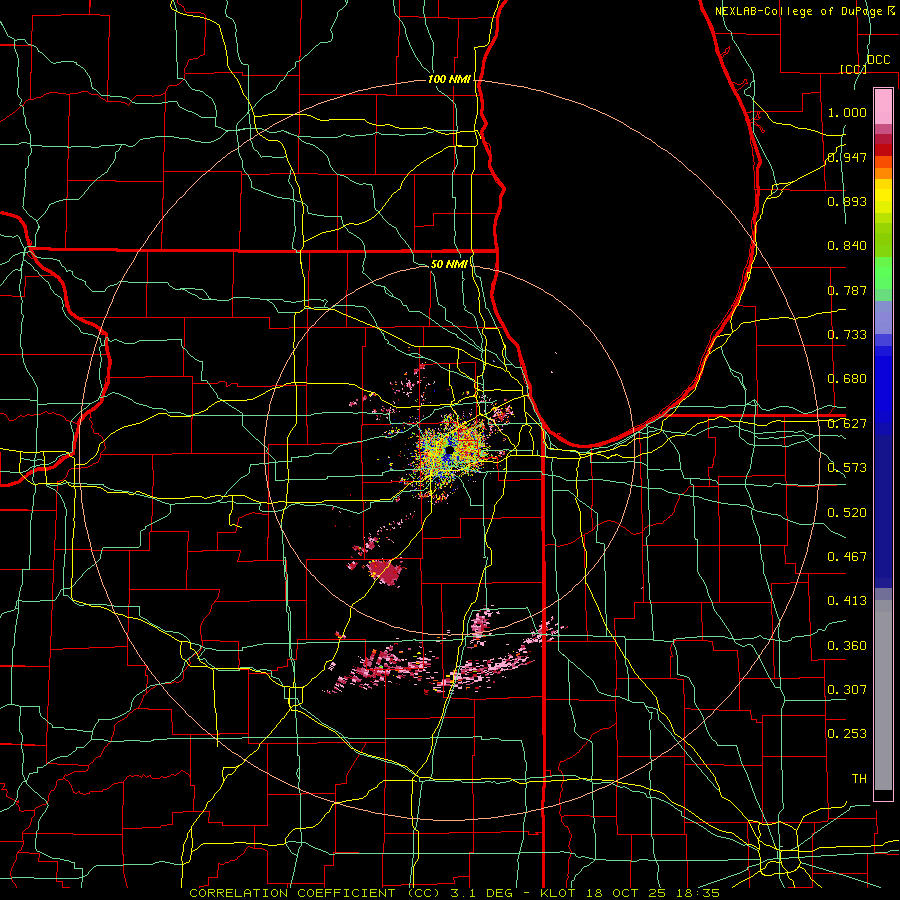Viewport: 900px width, 900px height.
Task: Pick the bright green segment of the color bar
Action: pos(883,273)
